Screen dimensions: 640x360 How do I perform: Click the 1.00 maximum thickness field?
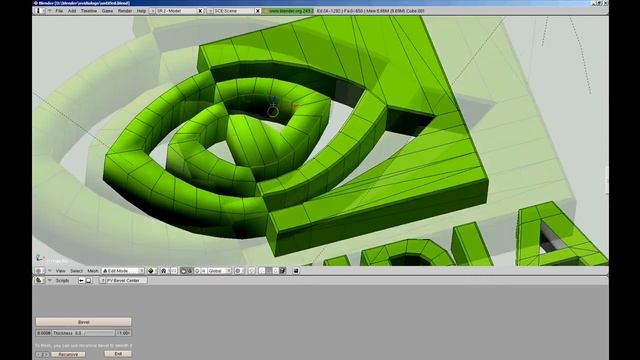pyautogui.click(x=124, y=333)
